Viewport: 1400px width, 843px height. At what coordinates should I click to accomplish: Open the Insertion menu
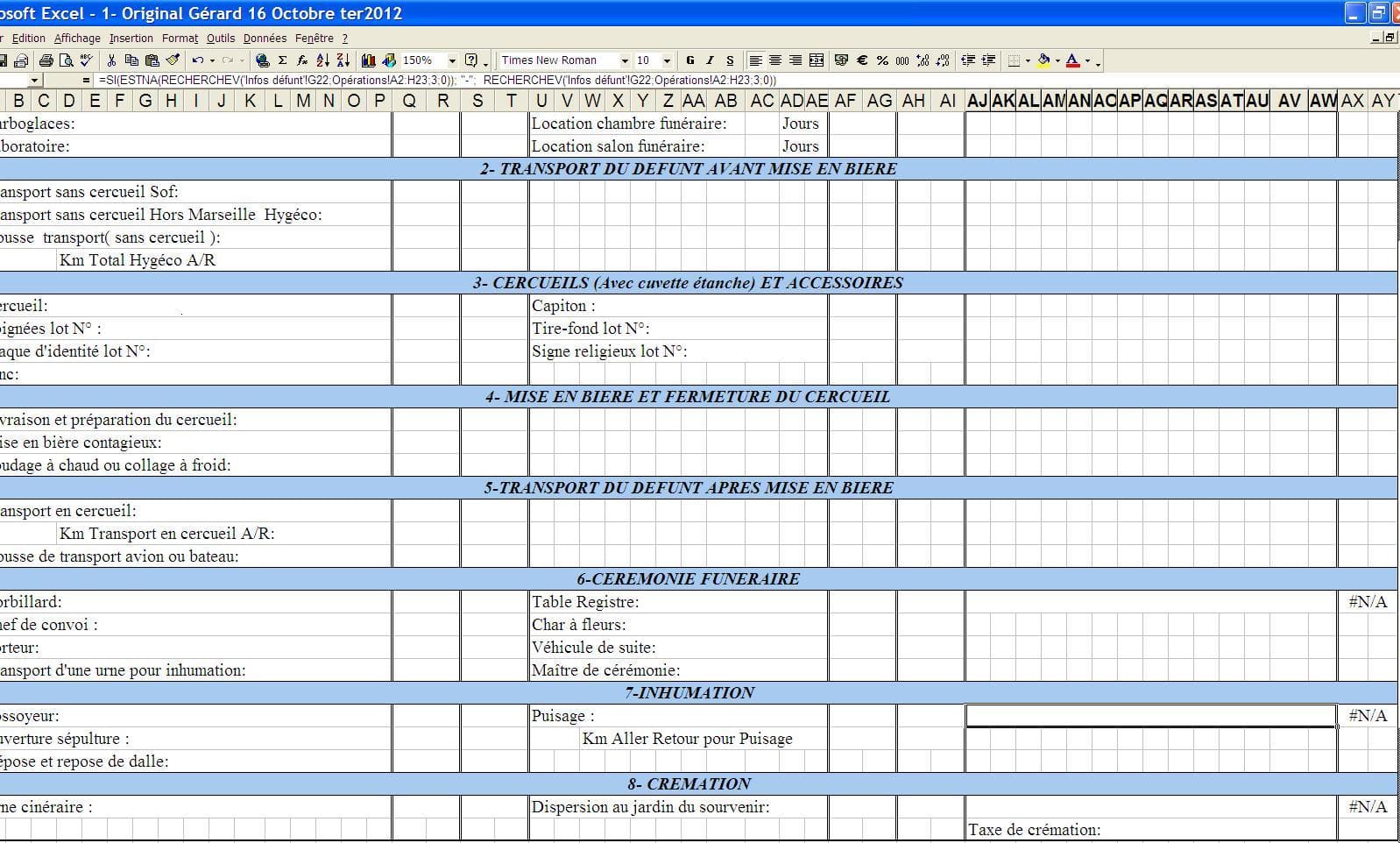[x=131, y=39]
